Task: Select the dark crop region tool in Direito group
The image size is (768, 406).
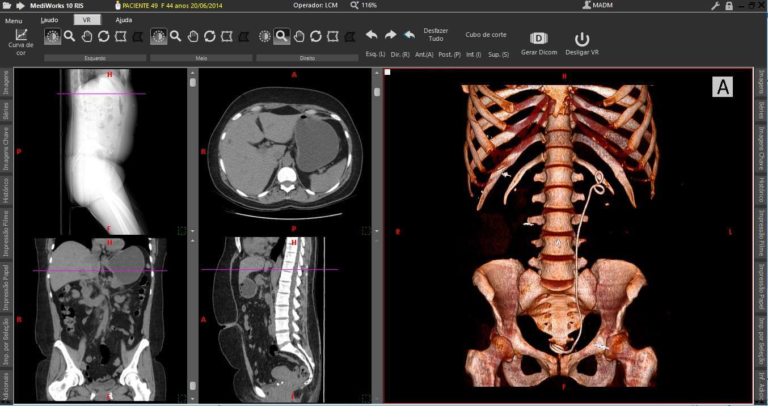Action: (x=350, y=37)
